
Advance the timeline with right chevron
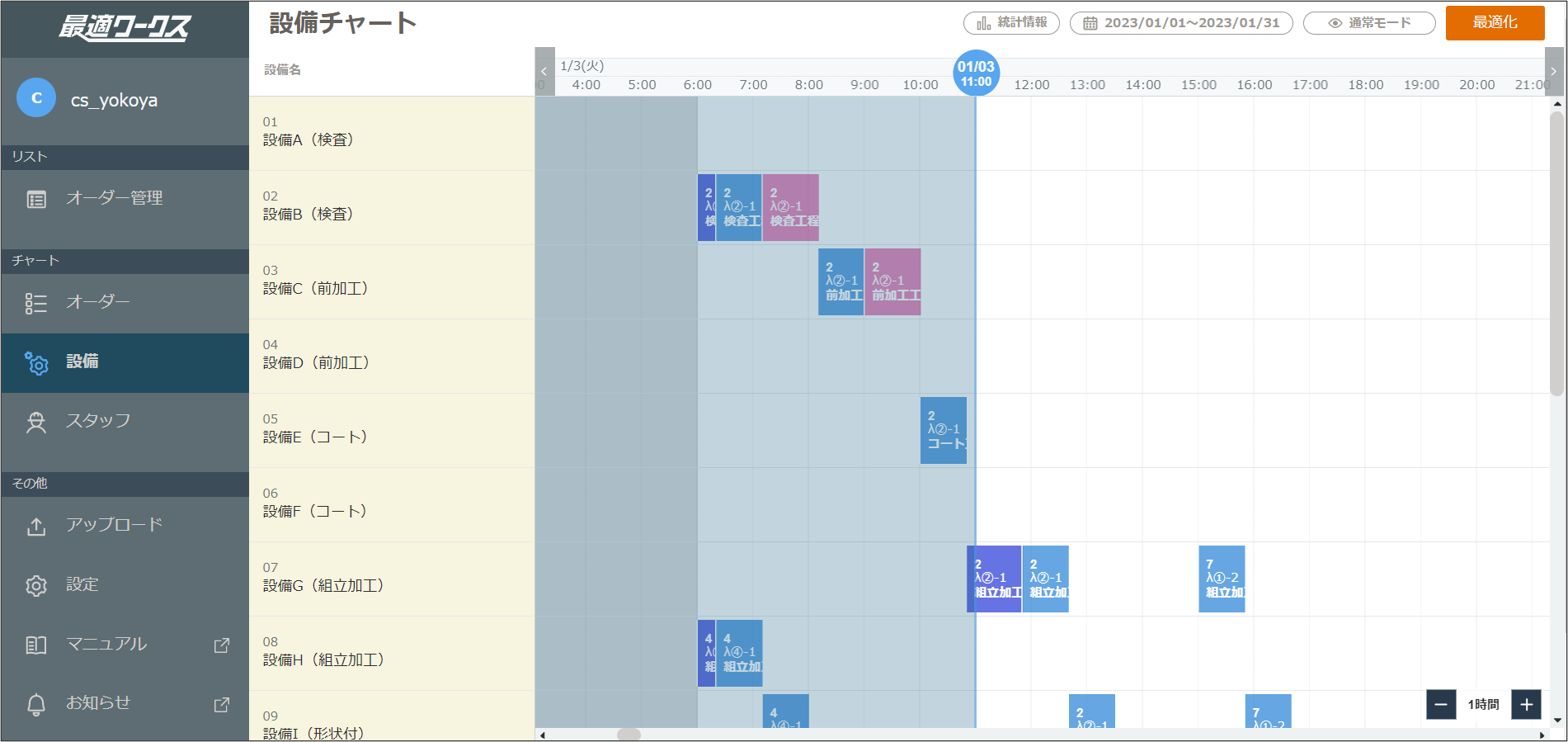[1554, 72]
